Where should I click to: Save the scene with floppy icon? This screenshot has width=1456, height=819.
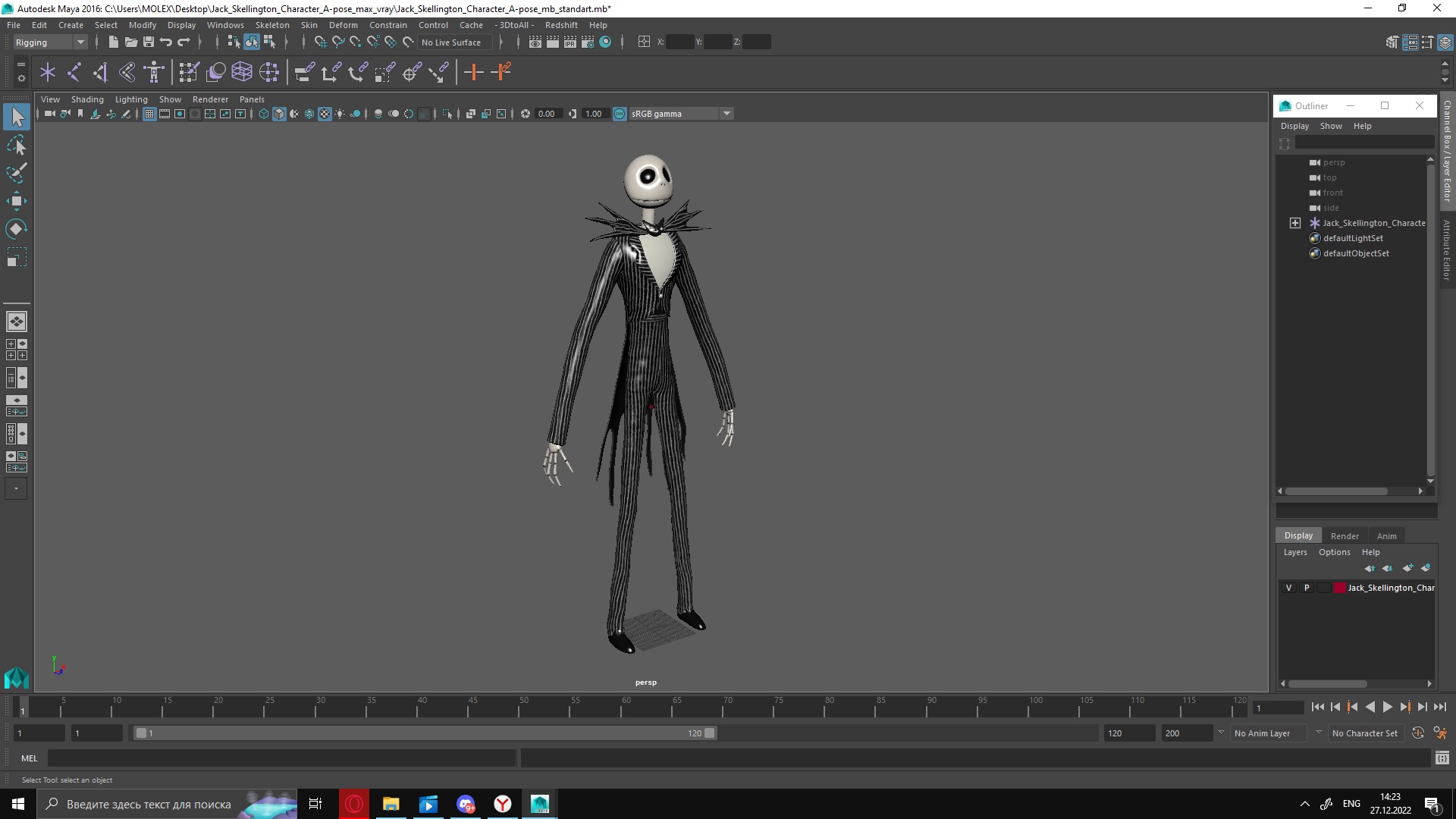pos(148,42)
